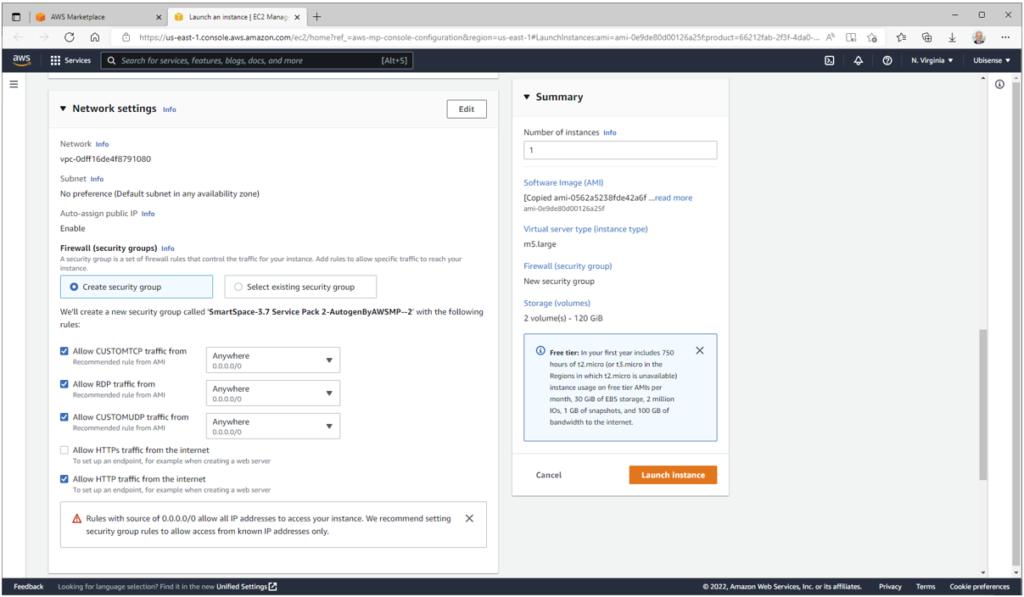Select Create security group option
1024x597 pixels.
tap(136, 287)
